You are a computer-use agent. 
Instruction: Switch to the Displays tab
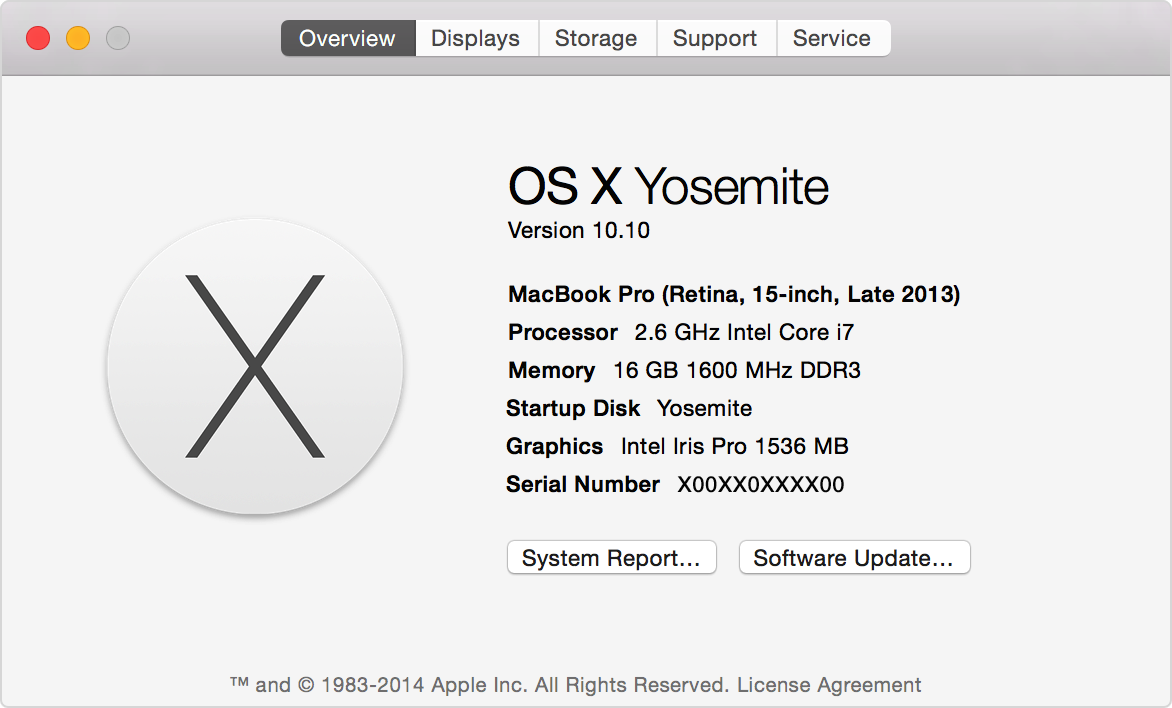[475, 39]
